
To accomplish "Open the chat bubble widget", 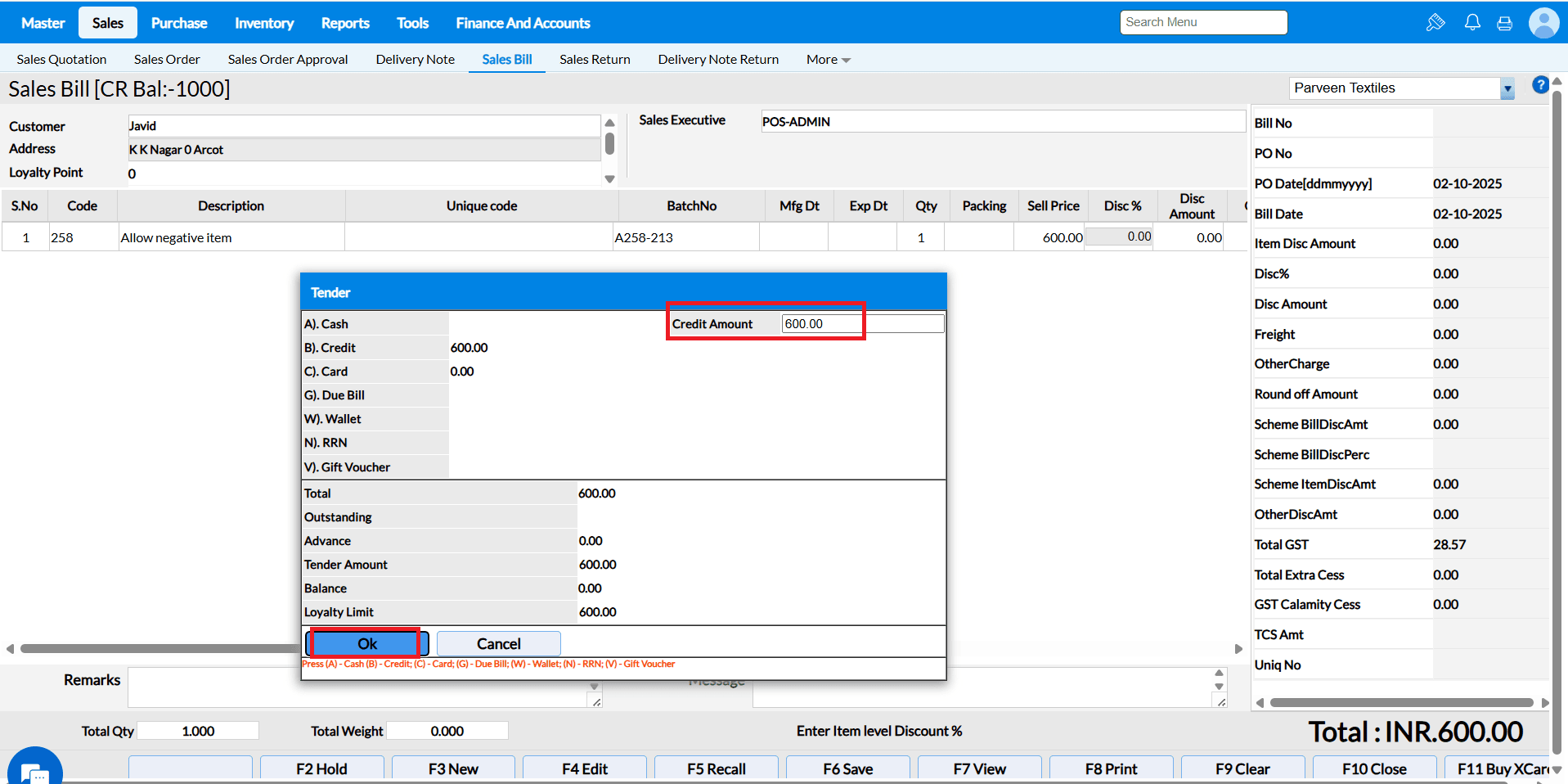I will [x=34, y=769].
